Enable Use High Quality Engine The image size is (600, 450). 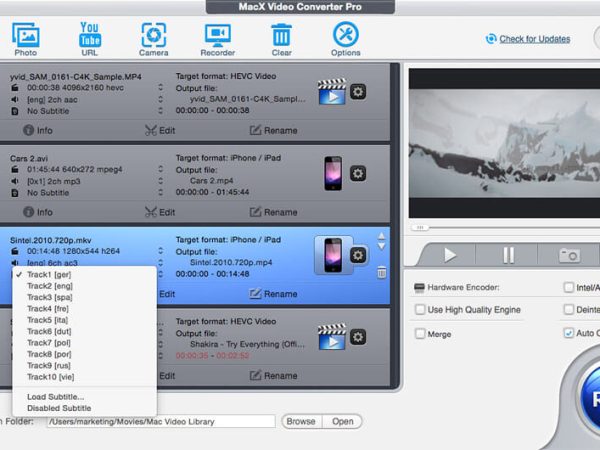tap(420, 309)
